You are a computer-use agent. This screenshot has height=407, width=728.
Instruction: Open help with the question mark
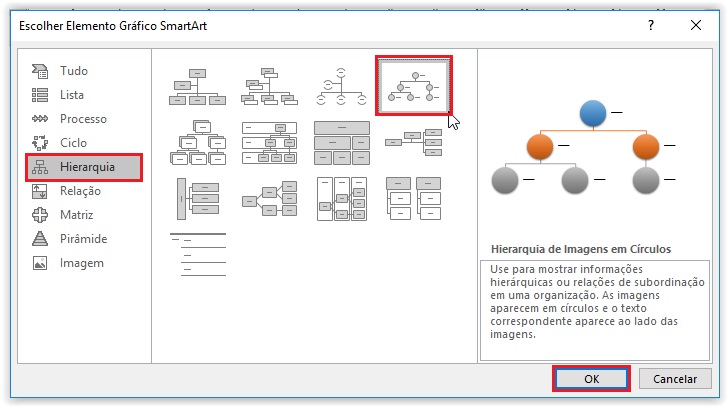click(651, 25)
